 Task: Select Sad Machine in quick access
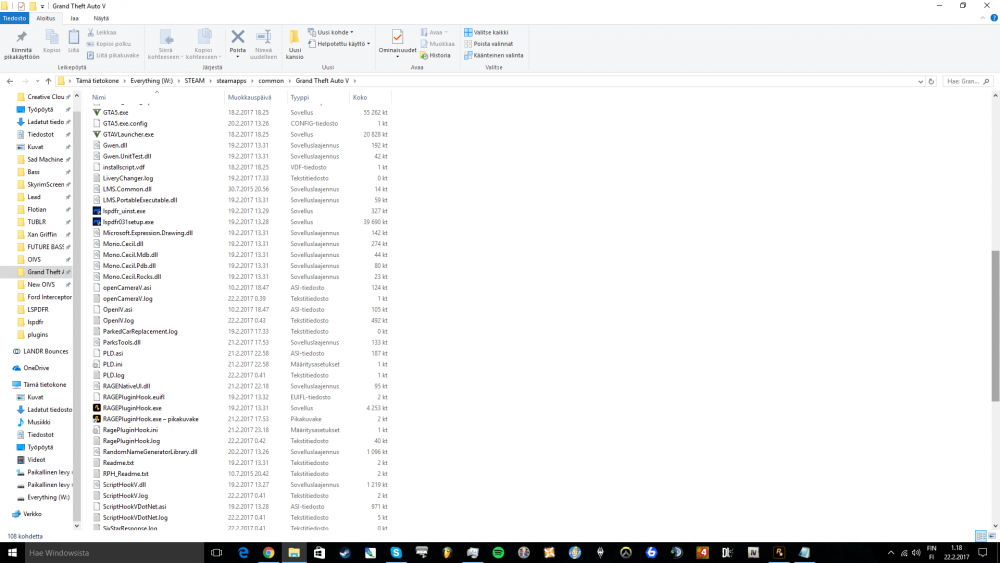tap(45, 159)
